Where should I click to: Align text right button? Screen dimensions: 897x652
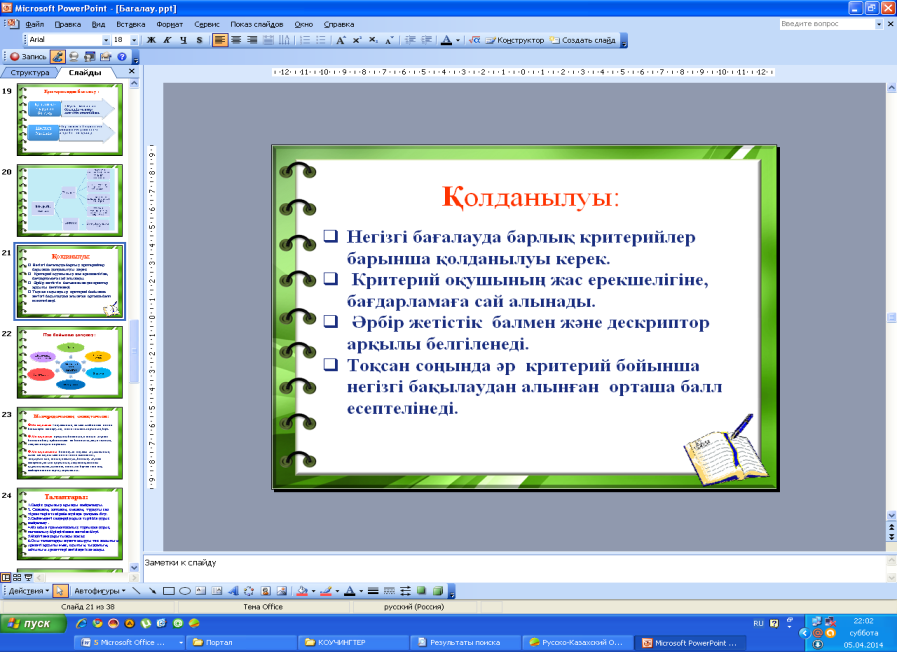(x=252, y=40)
